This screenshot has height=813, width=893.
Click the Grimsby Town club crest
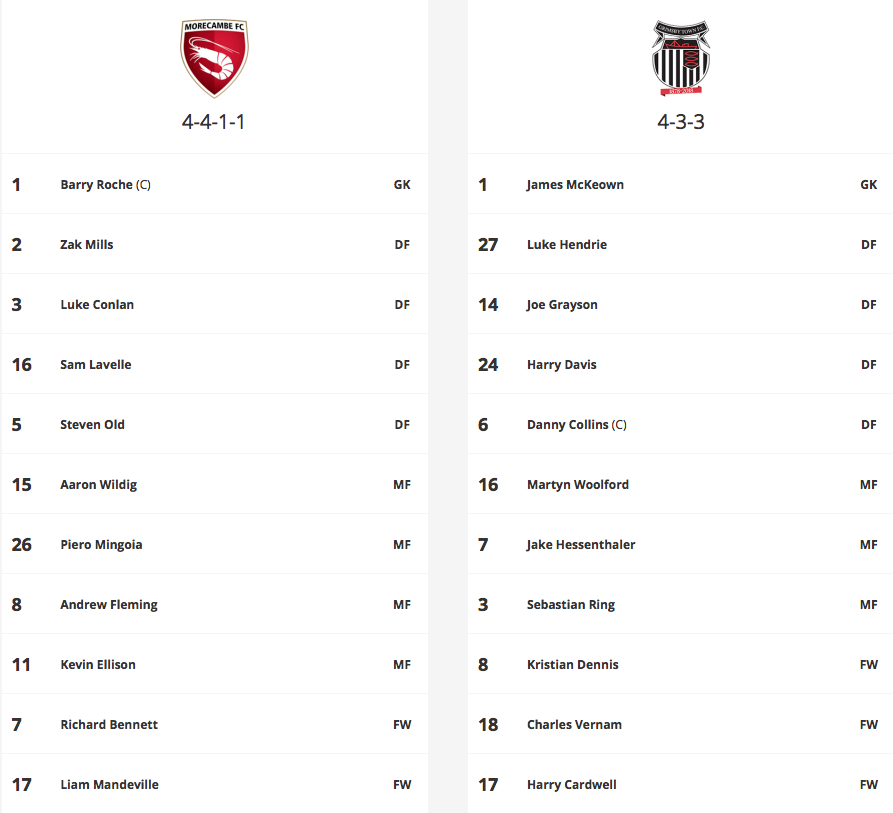pos(681,58)
